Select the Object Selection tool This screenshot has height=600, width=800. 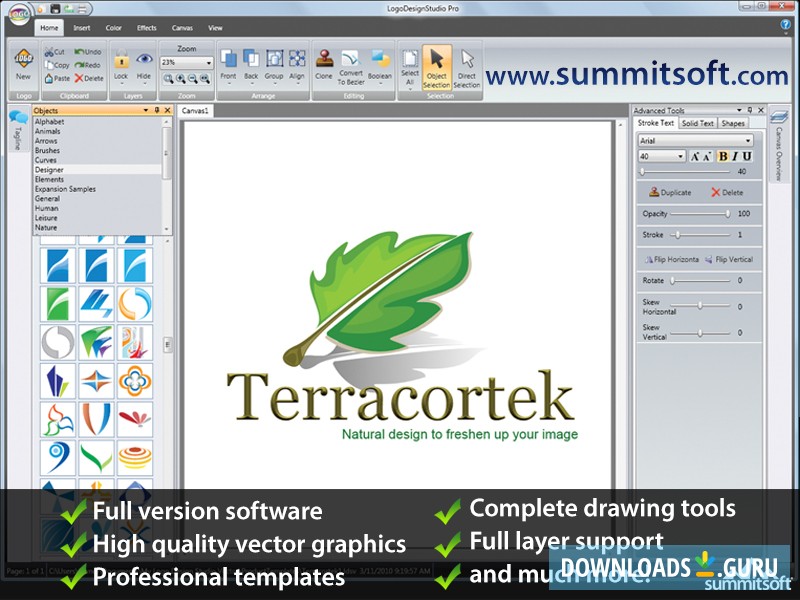[x=435, y=68]
